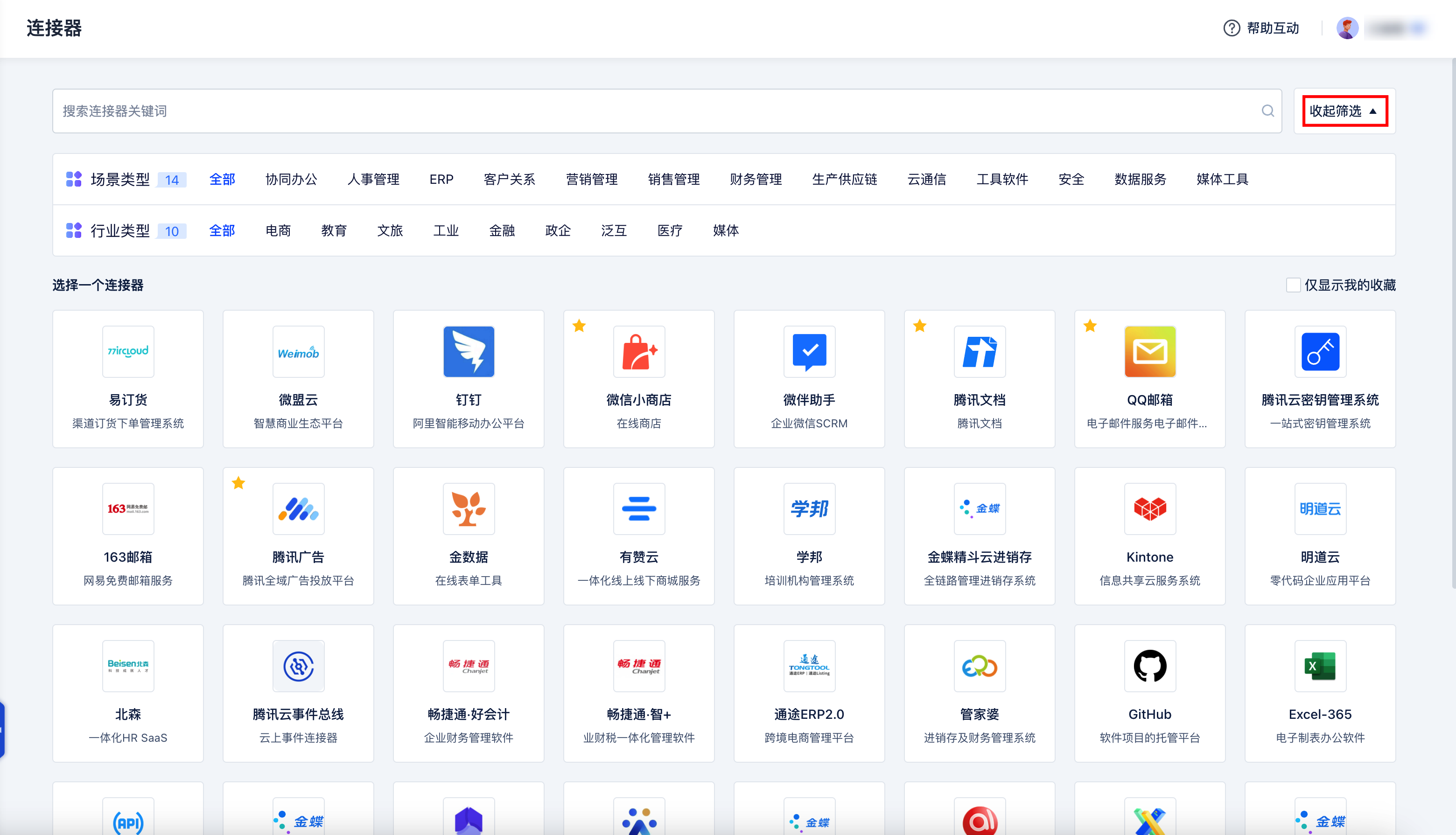Filter by 财务管理 scene type

pyautogui.click(x=756, y=180)
